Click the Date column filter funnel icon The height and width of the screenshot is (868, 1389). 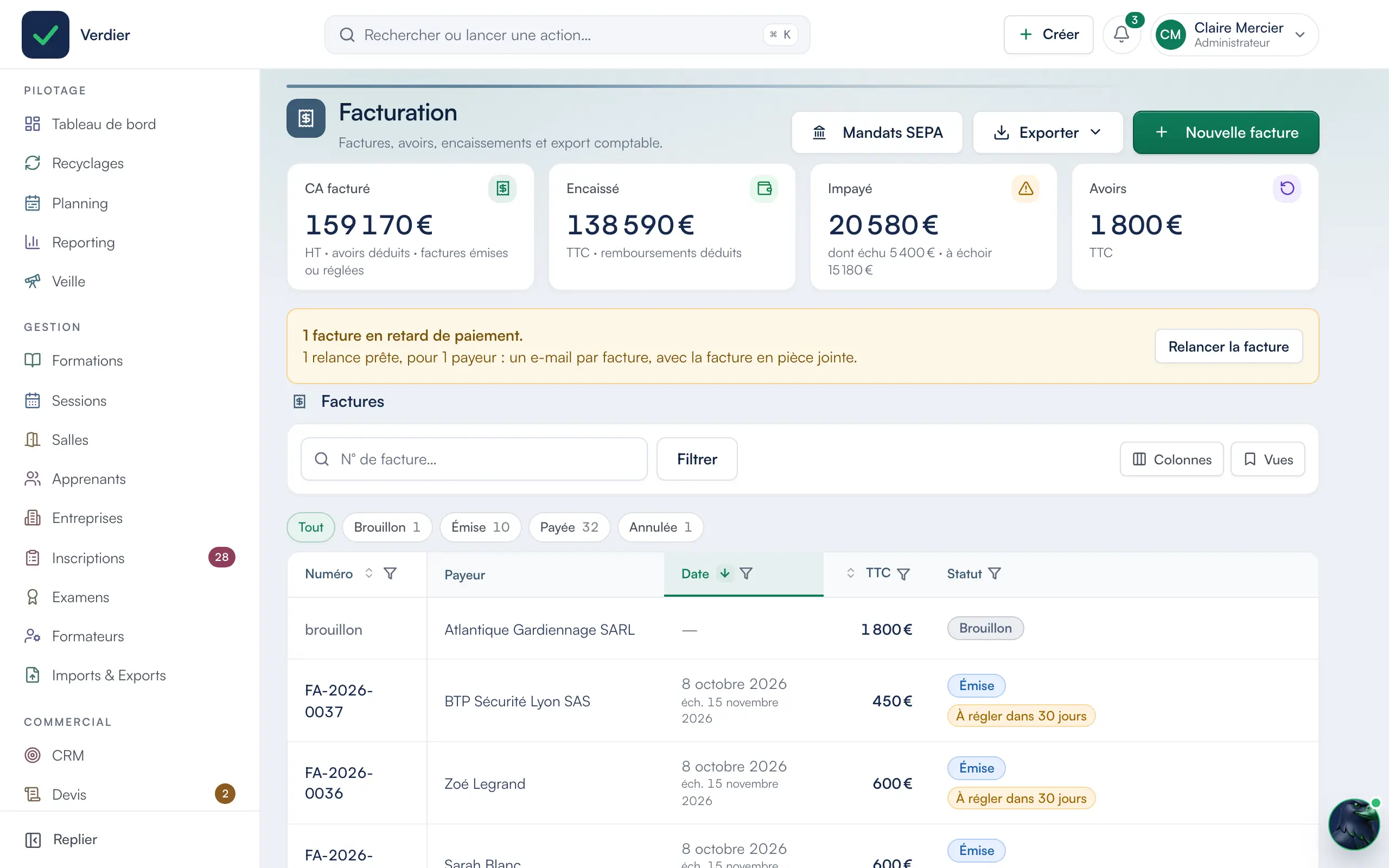[x=746, y=573]
